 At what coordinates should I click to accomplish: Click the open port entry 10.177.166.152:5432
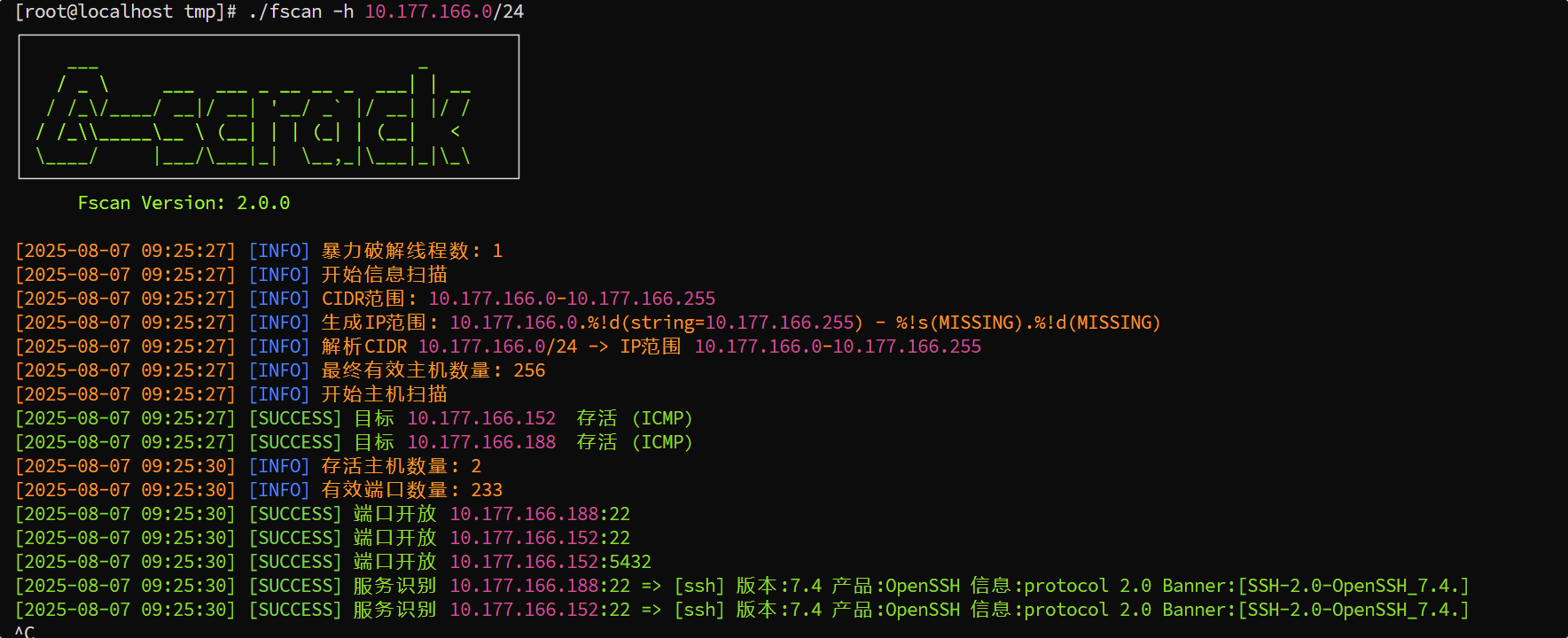click(x=550, y=562)
